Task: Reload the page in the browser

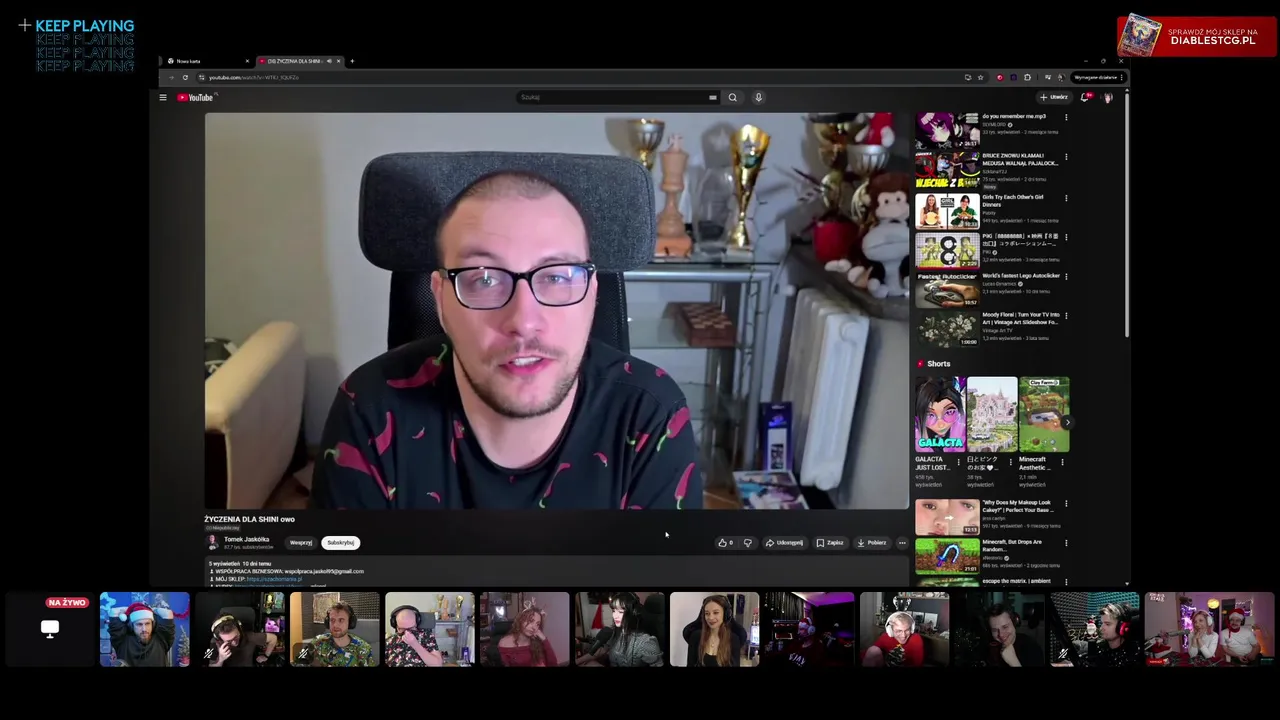Action: [x=185, y=77]
